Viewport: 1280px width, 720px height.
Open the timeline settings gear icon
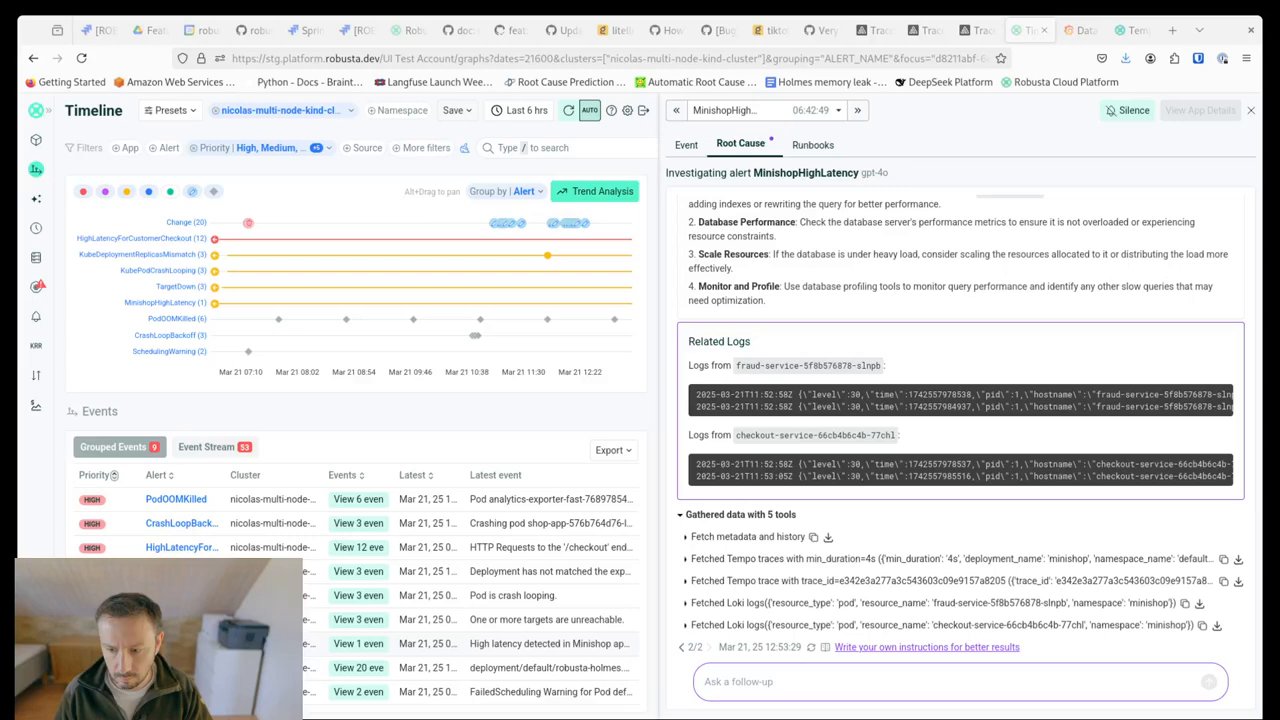pos(627,110)
